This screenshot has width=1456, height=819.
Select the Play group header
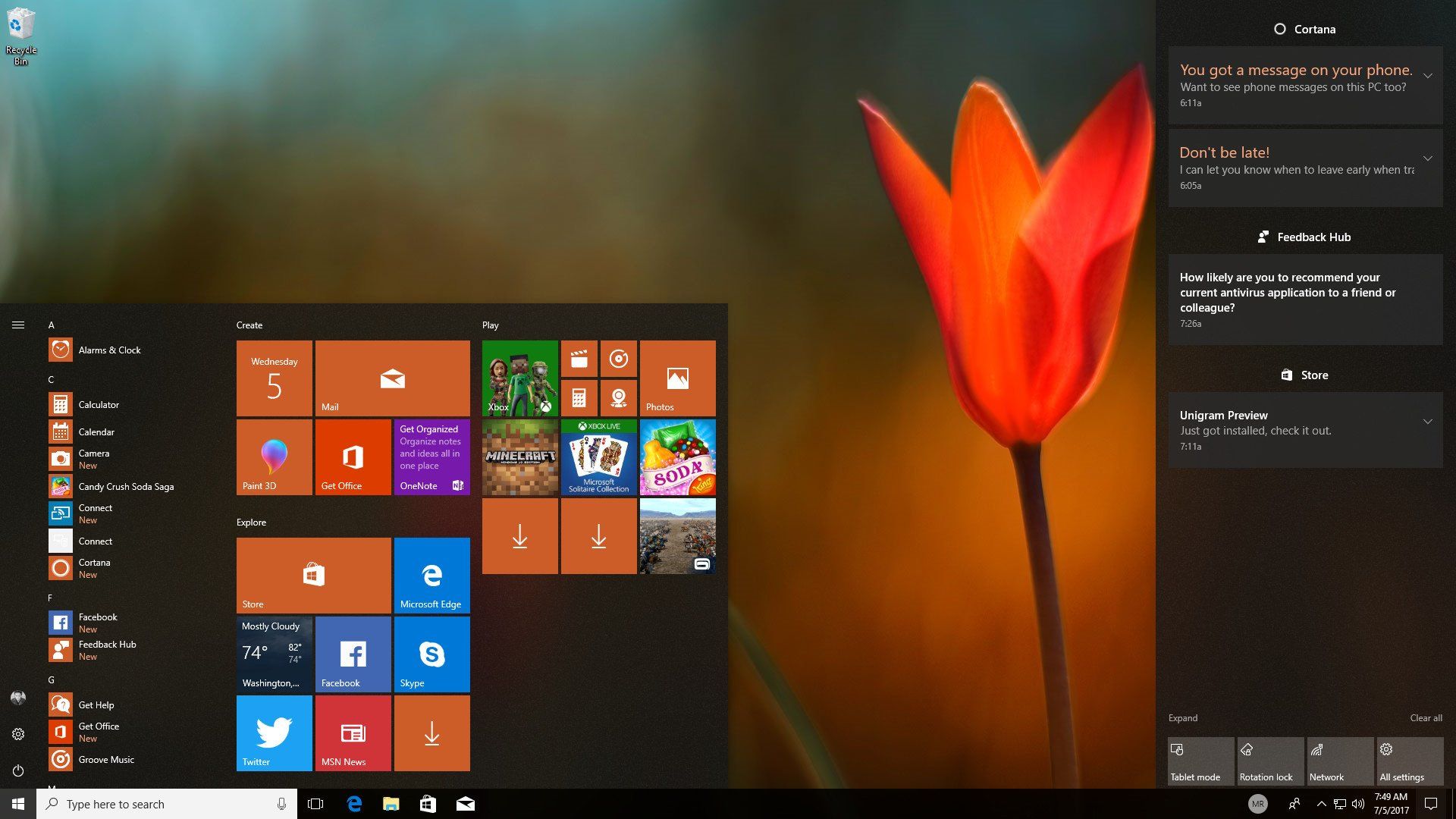pos(491,325)
